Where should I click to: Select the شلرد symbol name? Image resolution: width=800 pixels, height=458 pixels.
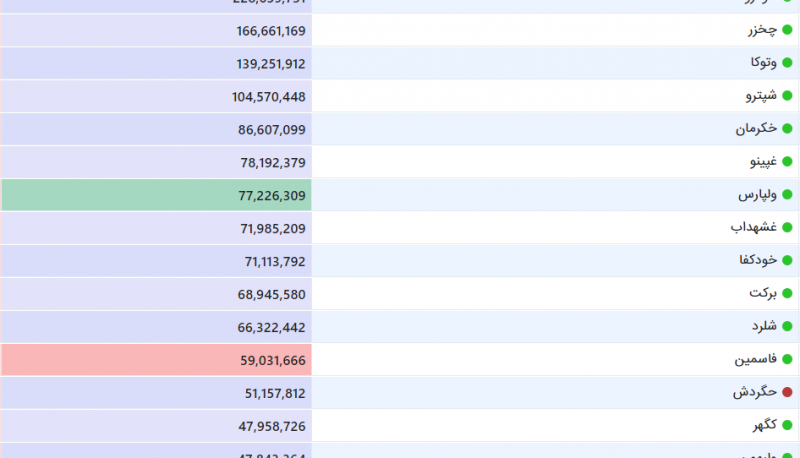click(764, 326)
